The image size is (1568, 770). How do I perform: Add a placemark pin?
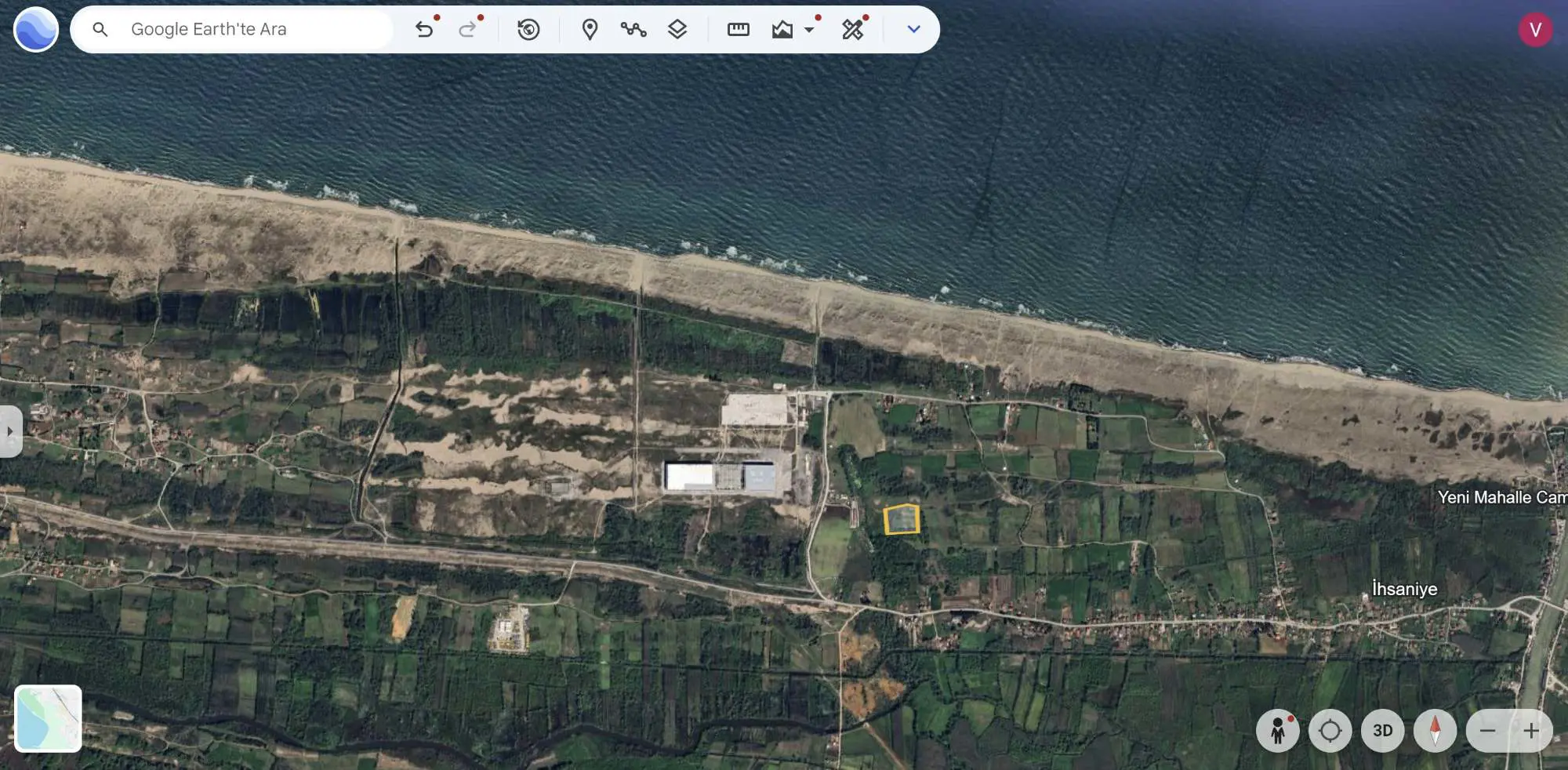[590, 30]
